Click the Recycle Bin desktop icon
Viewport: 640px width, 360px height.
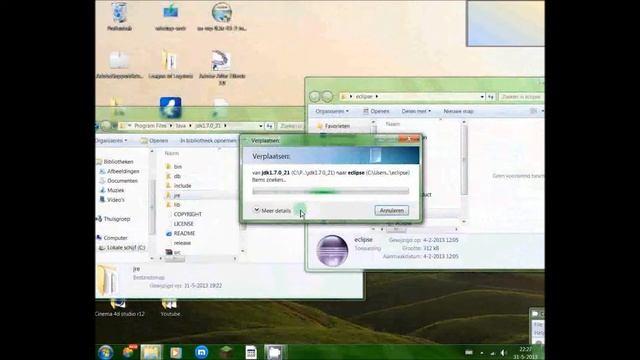click(119, 16)
